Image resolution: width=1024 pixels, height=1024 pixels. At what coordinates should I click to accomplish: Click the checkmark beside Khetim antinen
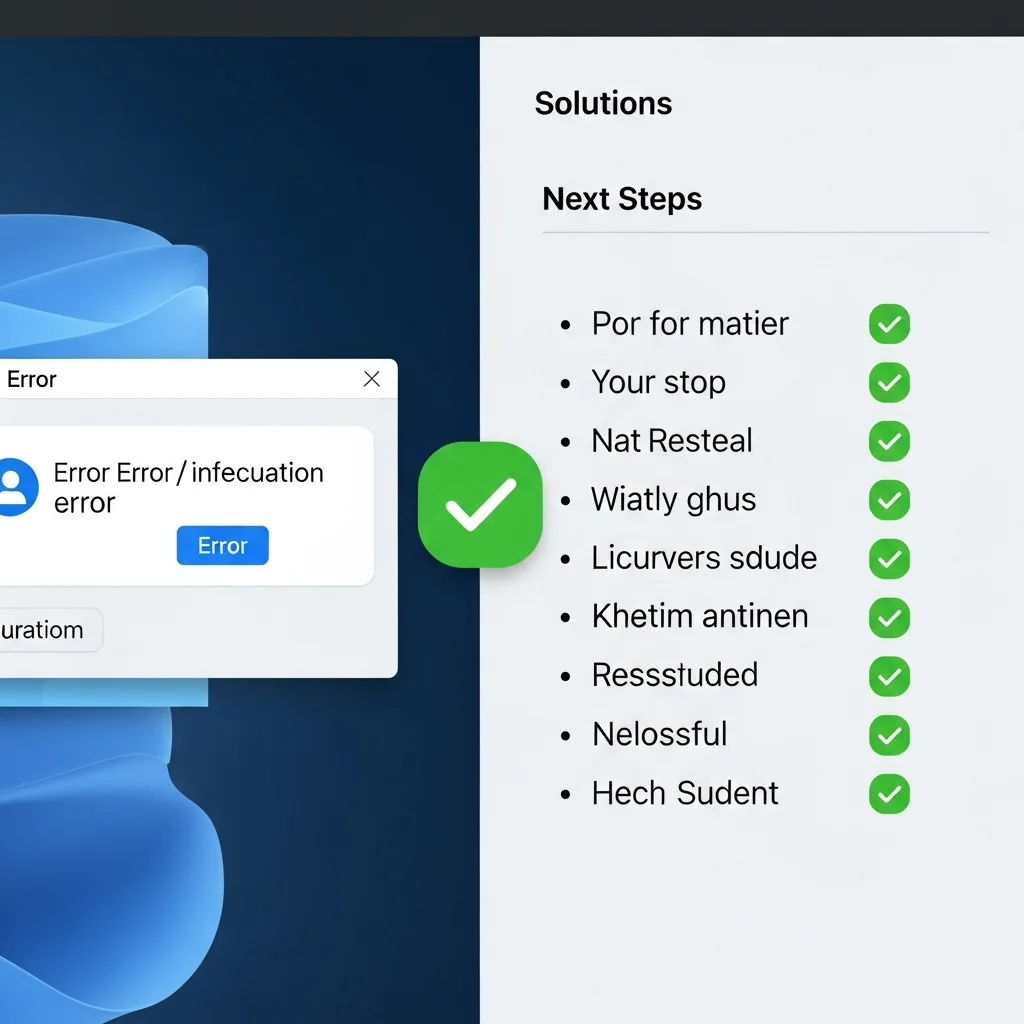pos(888,617)
